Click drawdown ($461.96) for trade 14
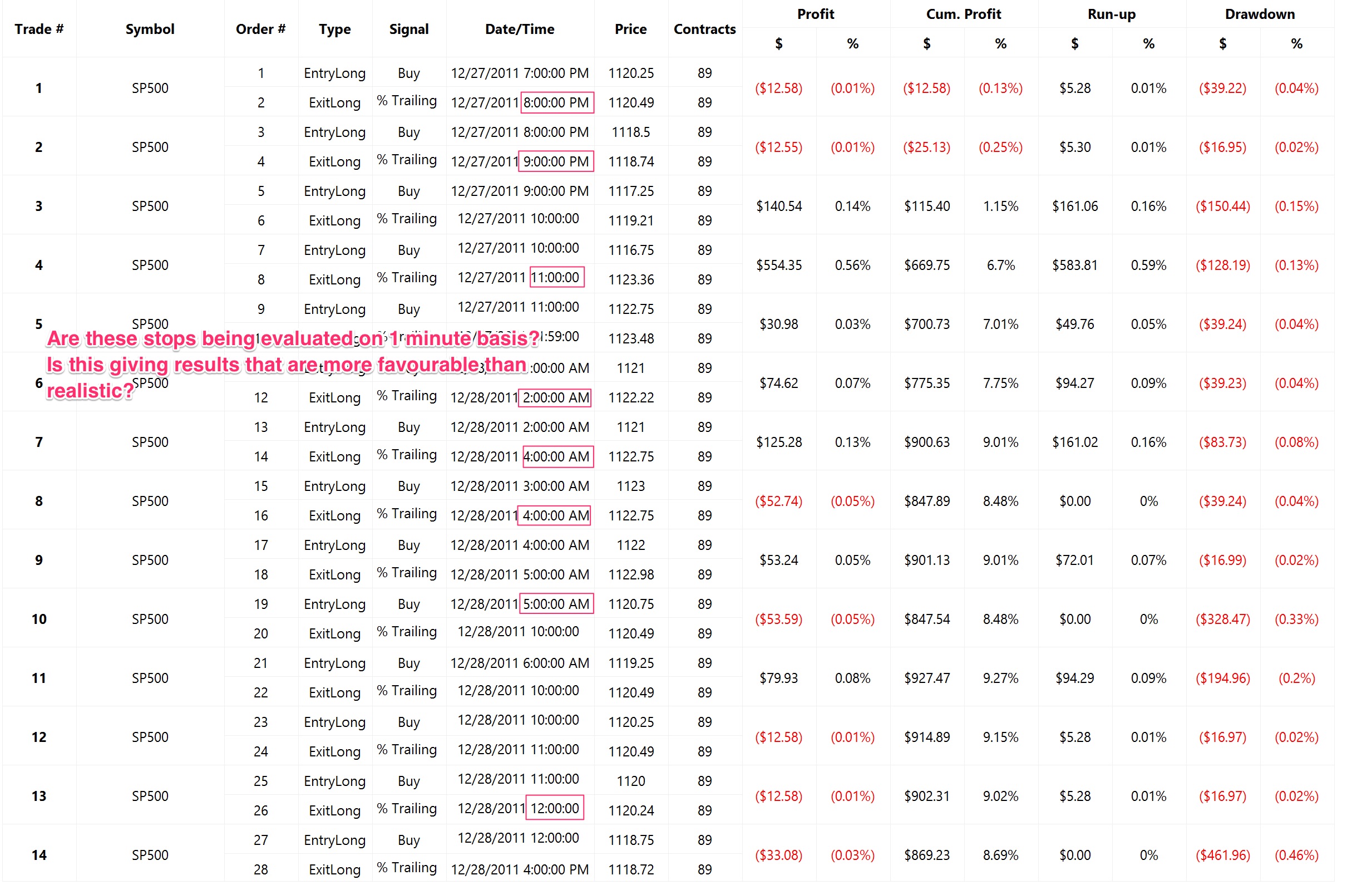1372x885 pixels. point(1224,855)
